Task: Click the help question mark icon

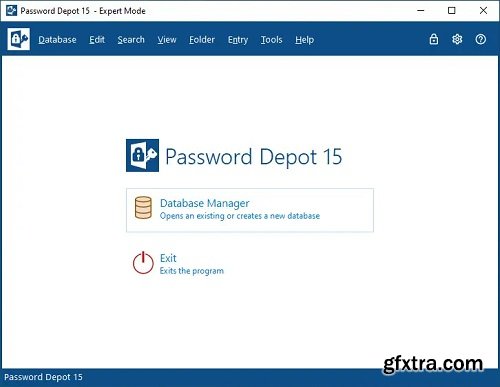Action: [x=480, y=39]
